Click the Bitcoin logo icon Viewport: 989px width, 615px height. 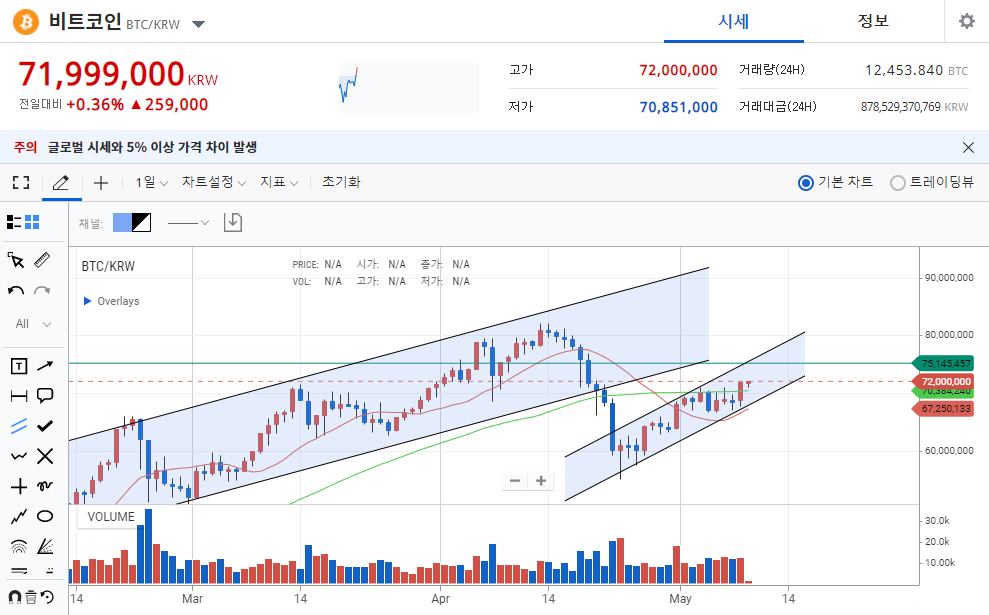point(26,22)
